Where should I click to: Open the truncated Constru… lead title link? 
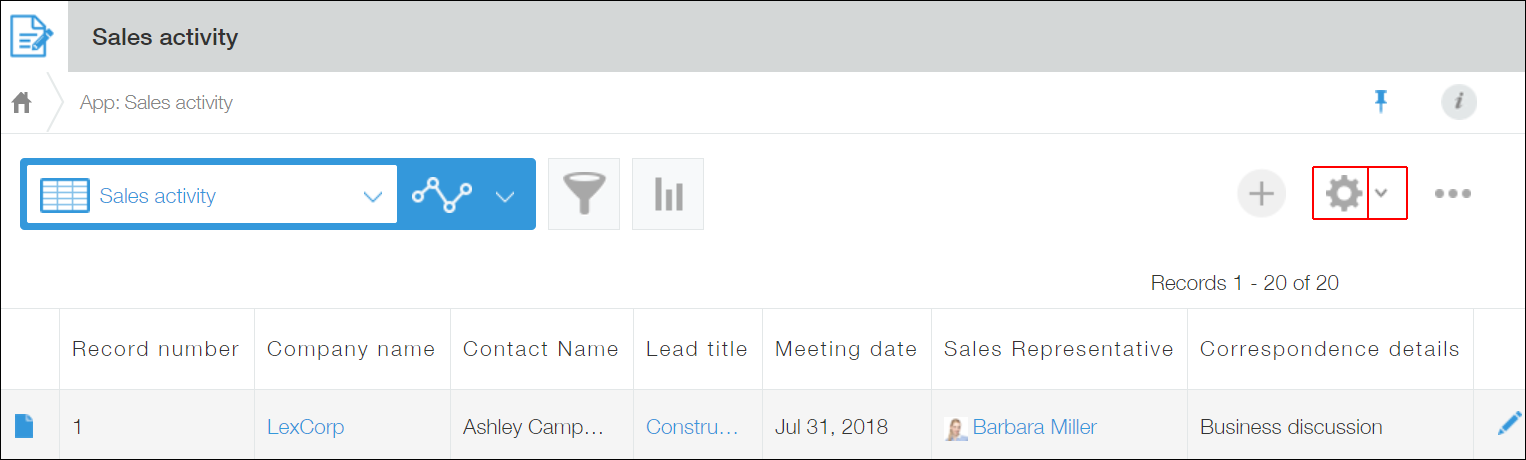692,427
